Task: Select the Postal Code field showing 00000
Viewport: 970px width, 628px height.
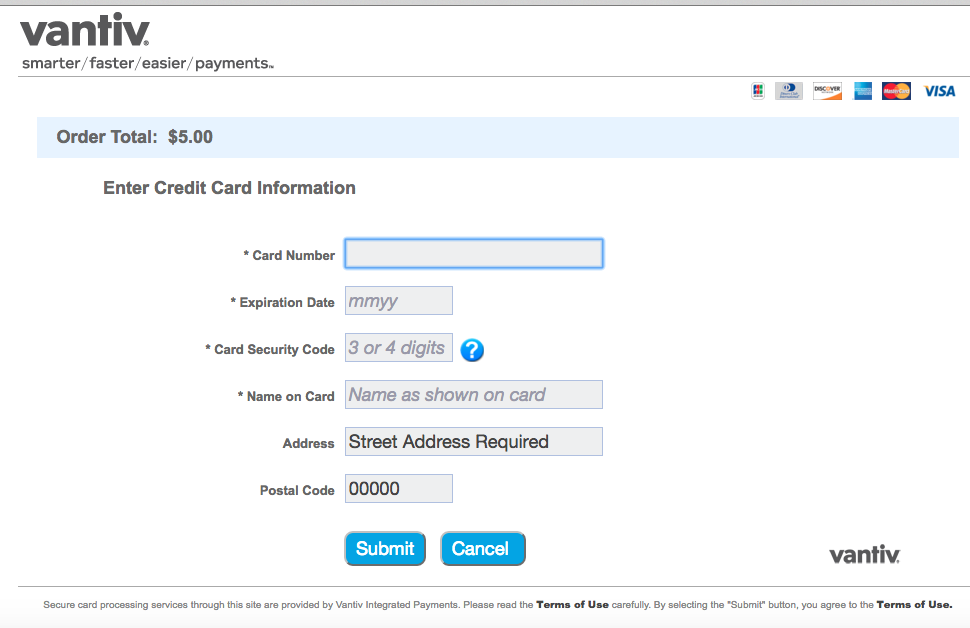Action: (398, 489)
